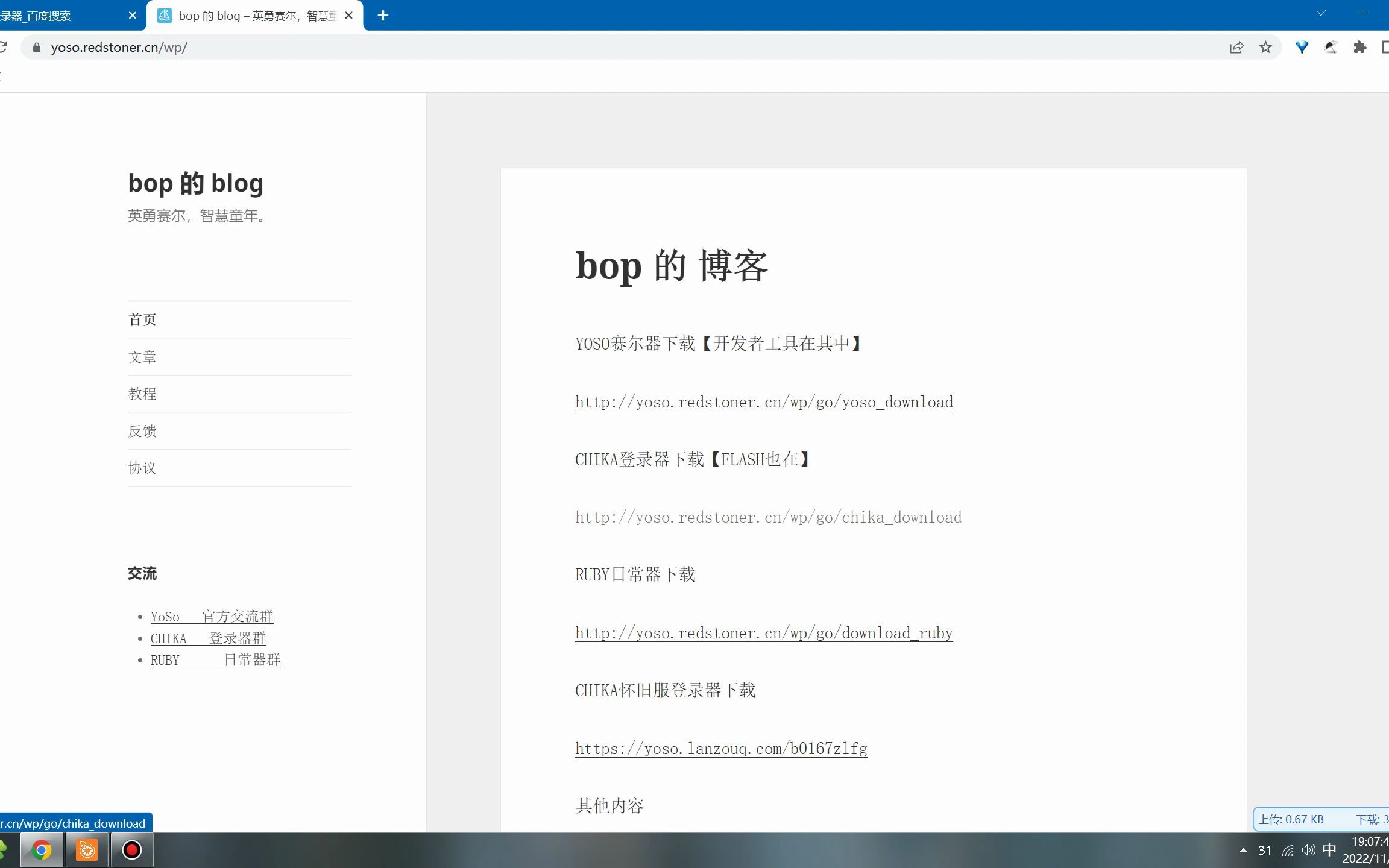Open the lanzouq.com b0167zlfg link
Screen dimensions: 1389x868
pyautogui.click(x=721, y=749)
